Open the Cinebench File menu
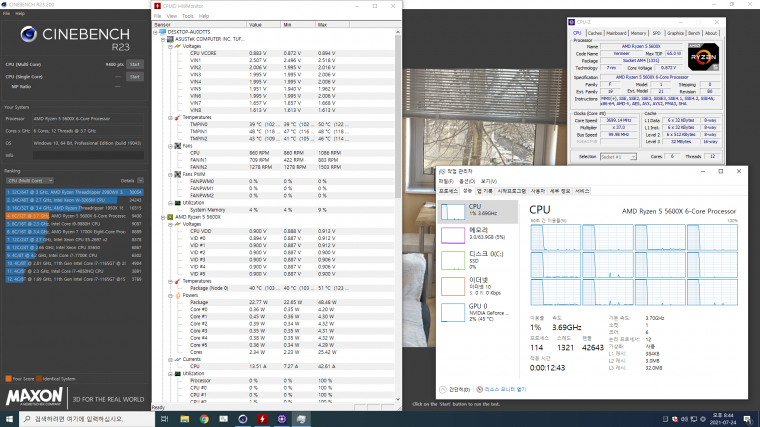Viewport: 760px width, 427px height. tap(6, 14)
